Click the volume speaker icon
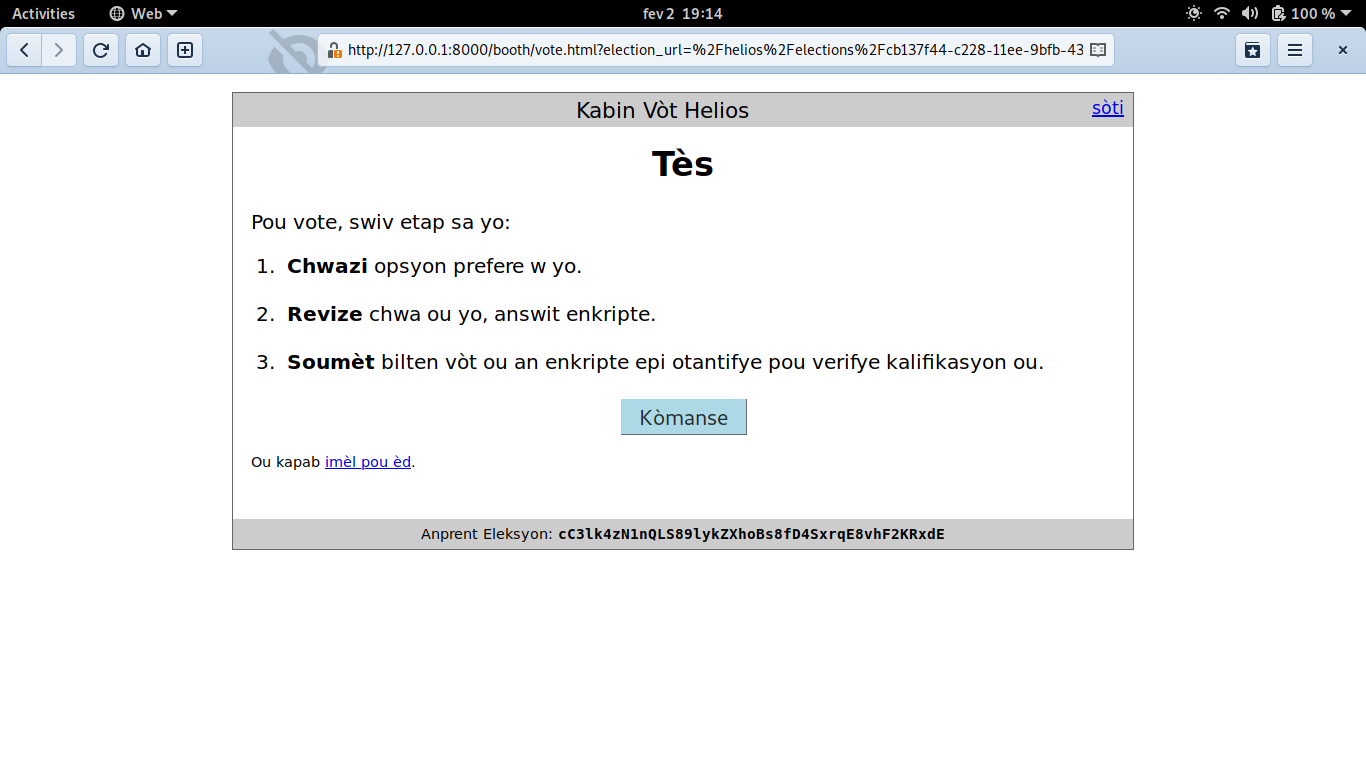1366x768 pixels. (1250, 13)
